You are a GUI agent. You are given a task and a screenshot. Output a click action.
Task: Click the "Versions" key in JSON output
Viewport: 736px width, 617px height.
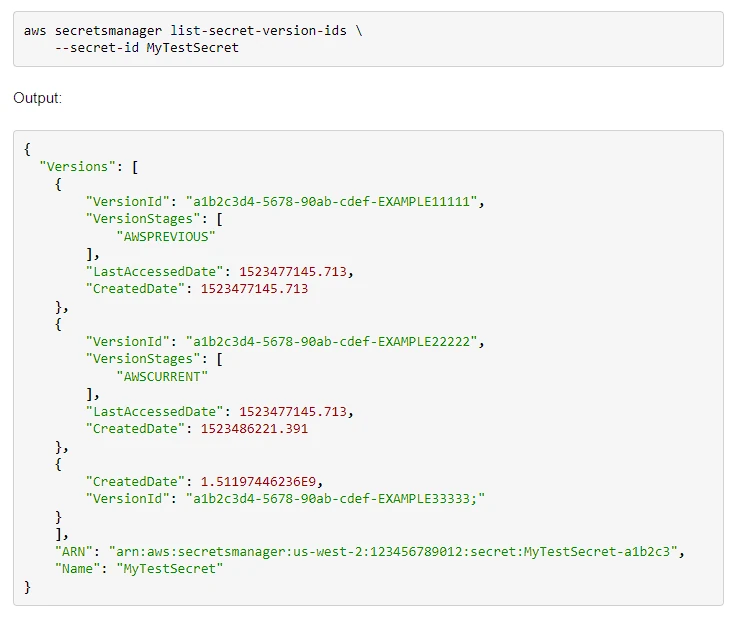[77, 167]
